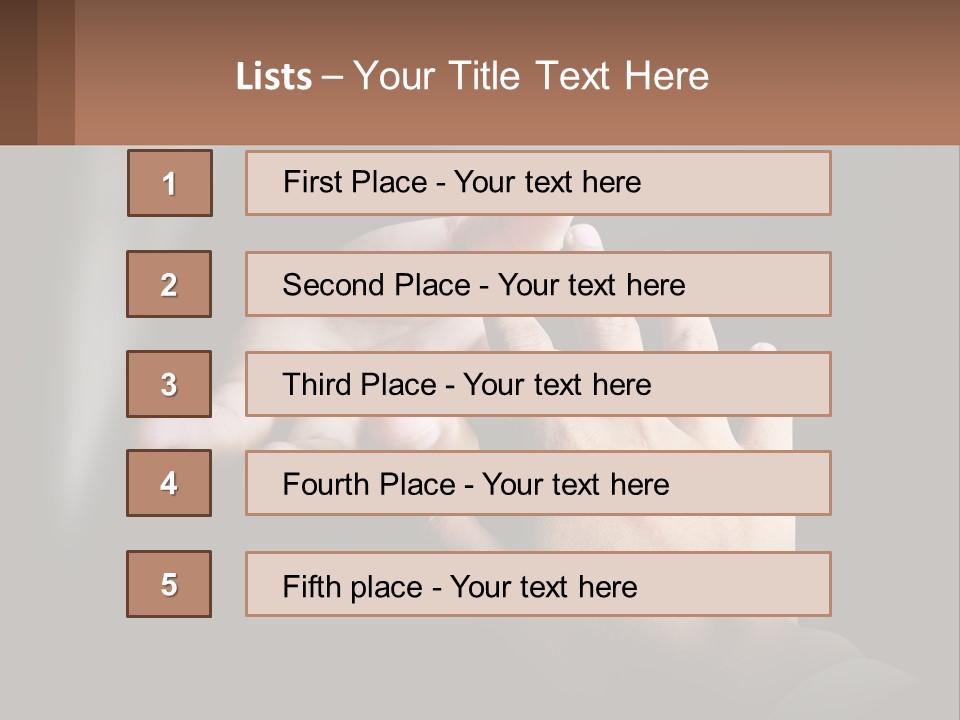Image resolution: width=960 pixels, height=720 pixels.
Task: Click the number 1 box
Action: point(170,183)
